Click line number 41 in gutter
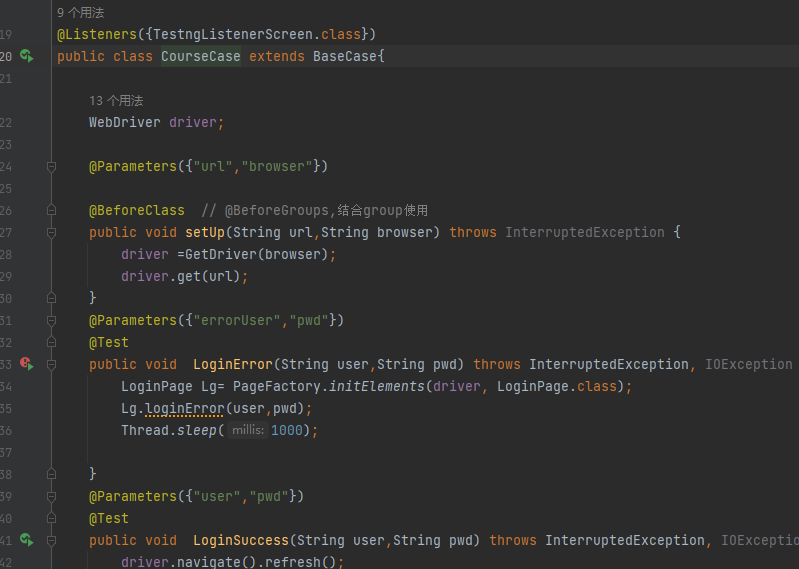This screenshot has height=569, width=799. tap(6, 540)
